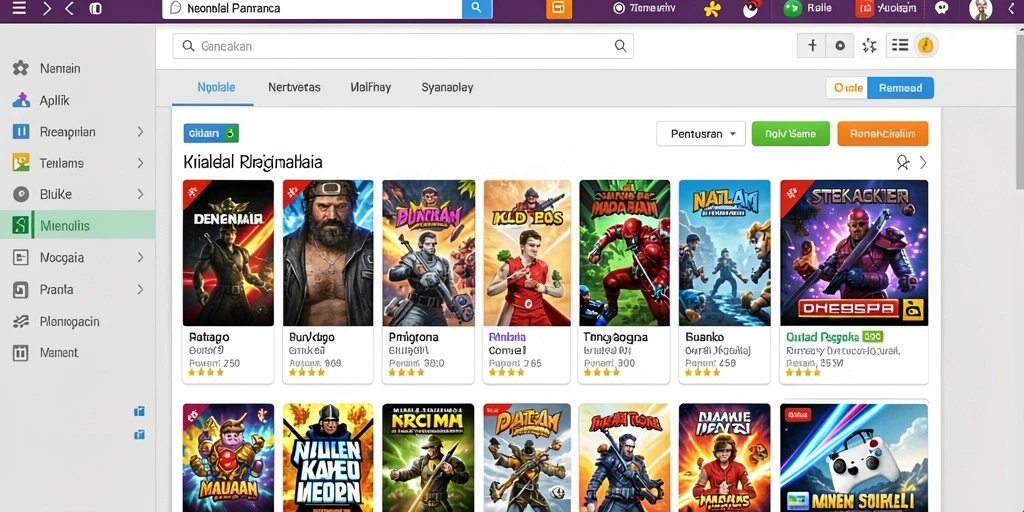1024x512 pixels.
Task: Open the Bunvkigo game title link
Action: [312, 338]
